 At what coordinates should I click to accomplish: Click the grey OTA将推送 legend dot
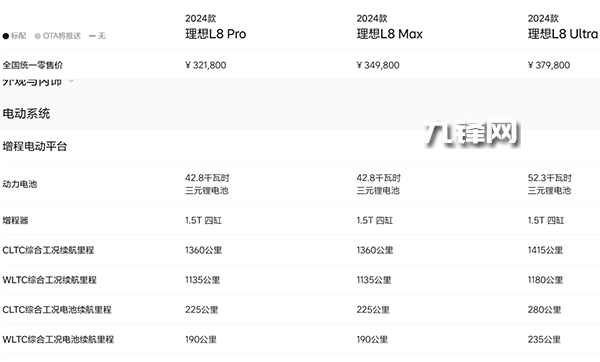tap(38, 36)
